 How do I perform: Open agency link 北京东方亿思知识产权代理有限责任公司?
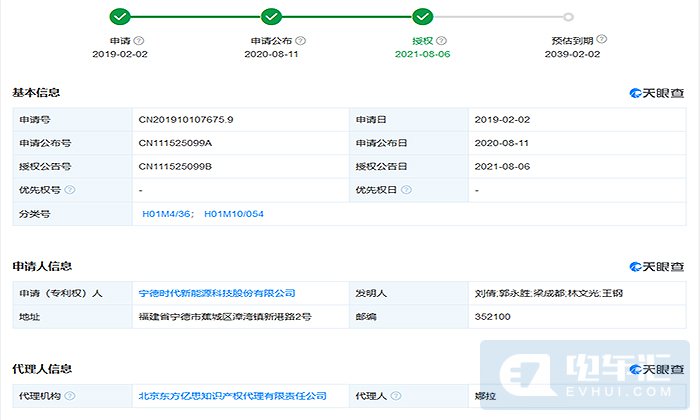[233, 396]
